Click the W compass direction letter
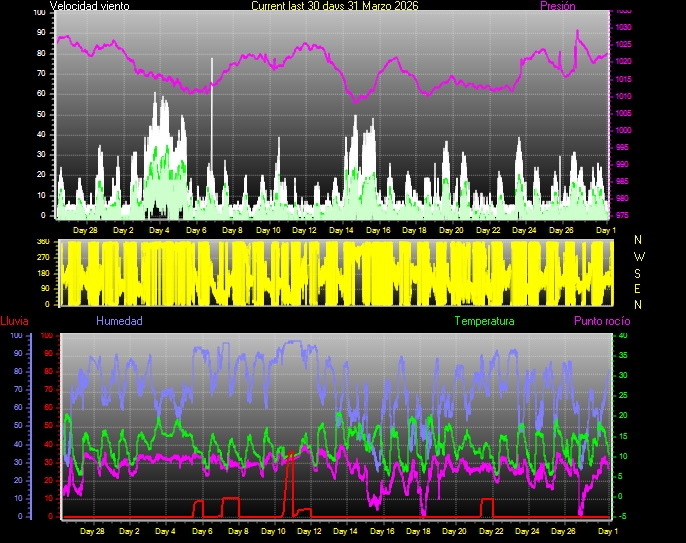The width and height of the screenshot is (686, 543). point(638,256)
